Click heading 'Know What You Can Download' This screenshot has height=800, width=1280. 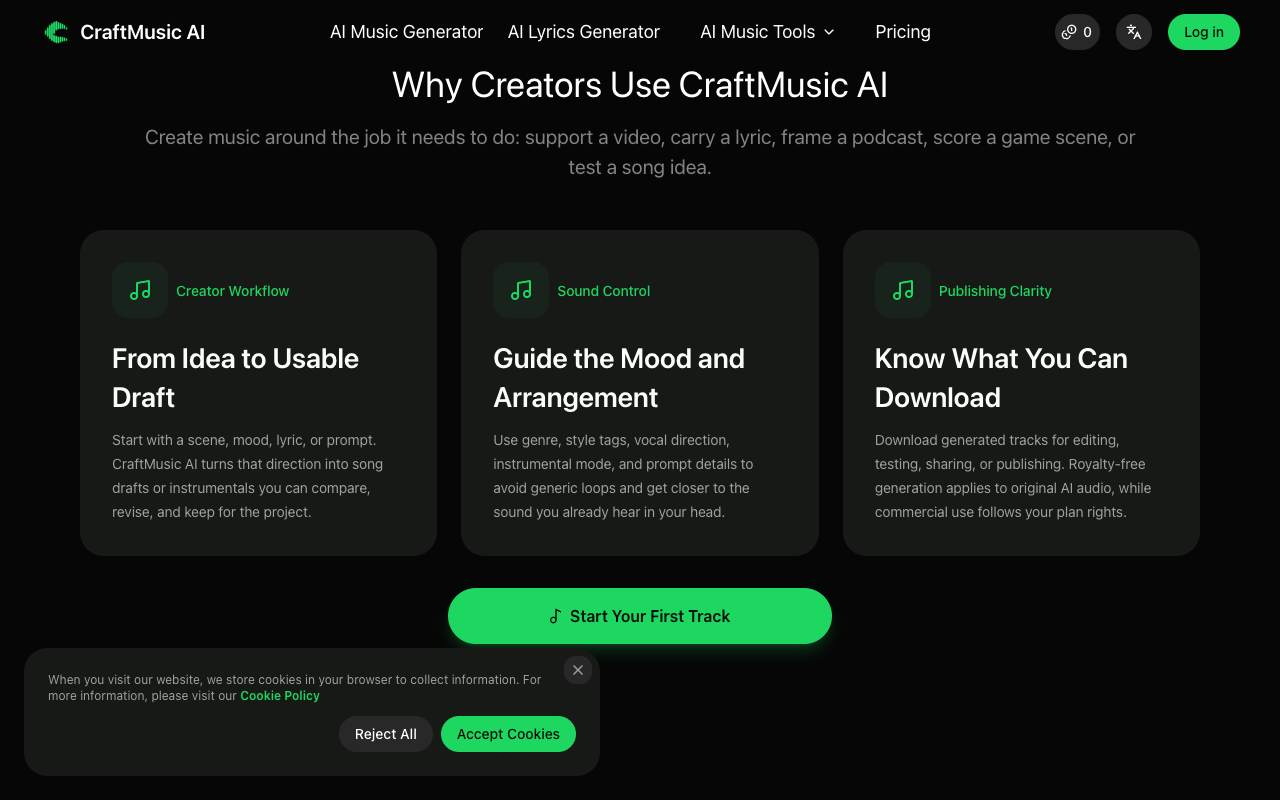coord(1001,378)
